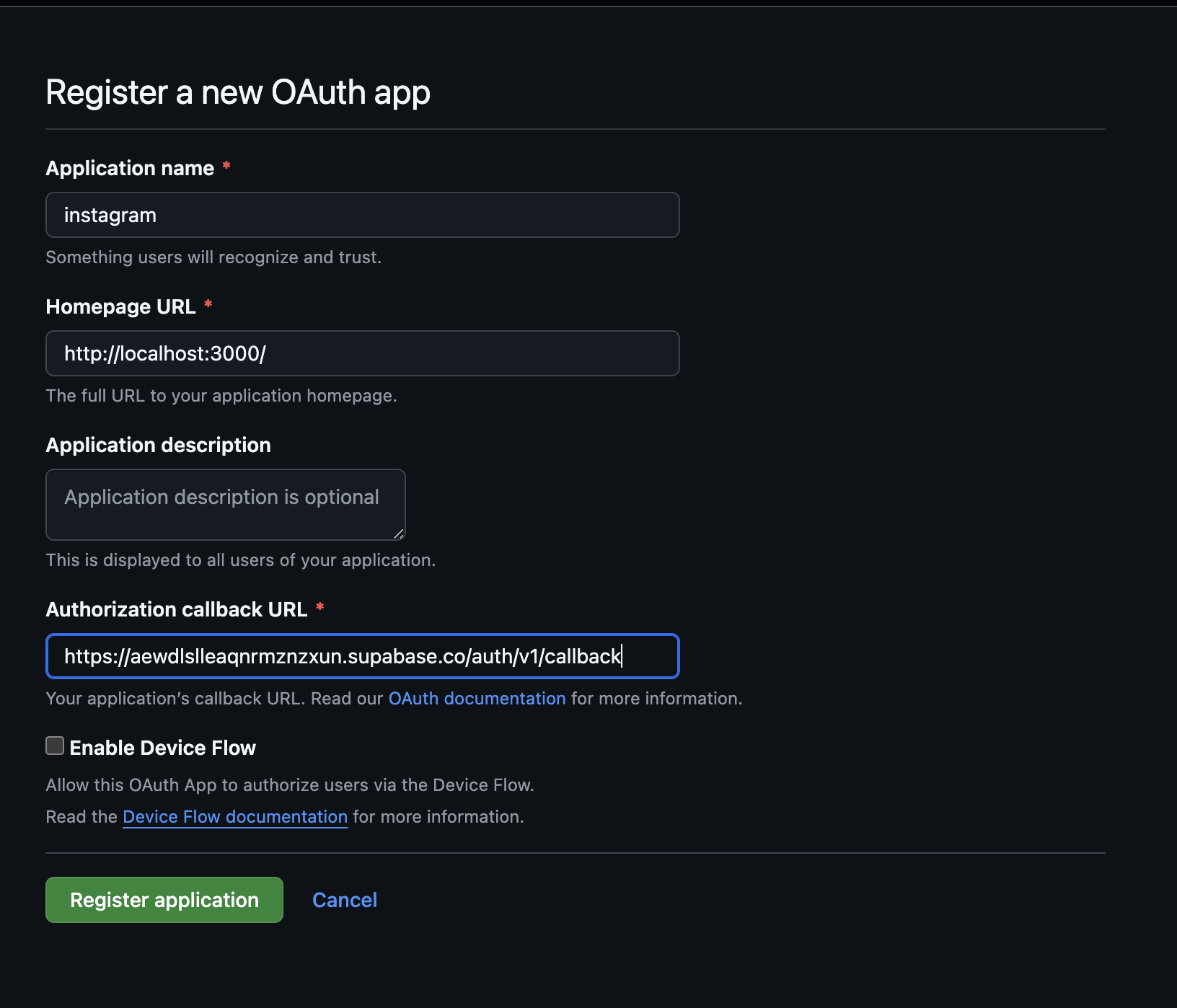
Task: Click the Authorization callback URL input
Action: click(362, 656)
